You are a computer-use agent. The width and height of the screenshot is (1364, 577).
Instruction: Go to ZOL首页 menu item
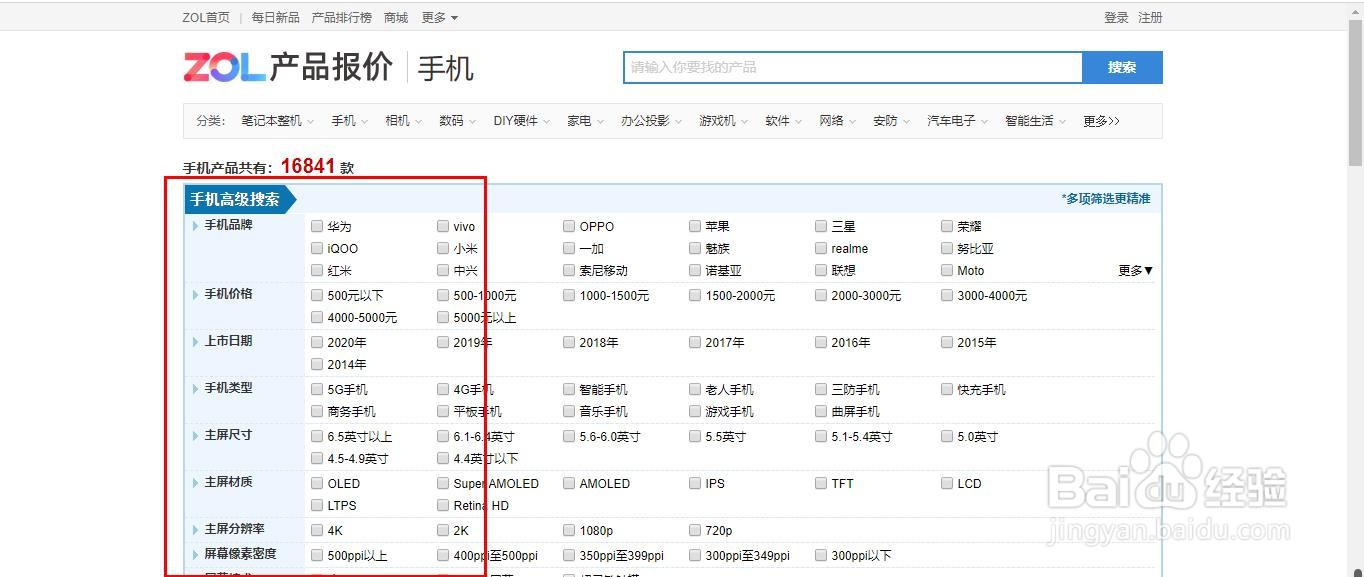[x=205, y=17]
